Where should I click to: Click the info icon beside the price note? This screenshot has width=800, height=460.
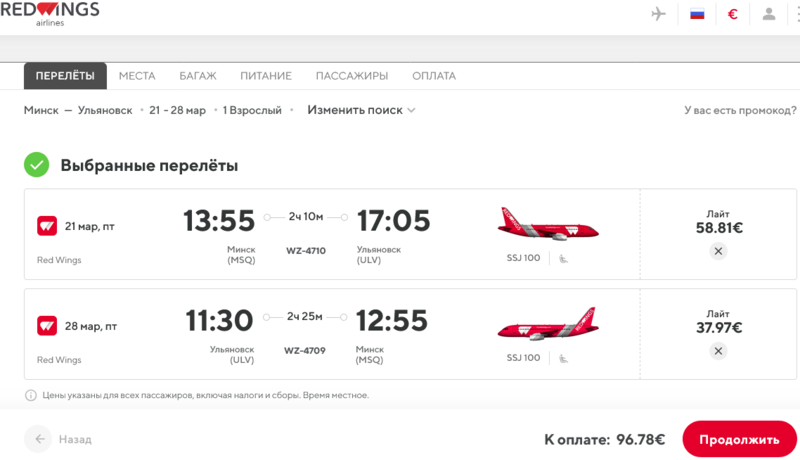31,395
